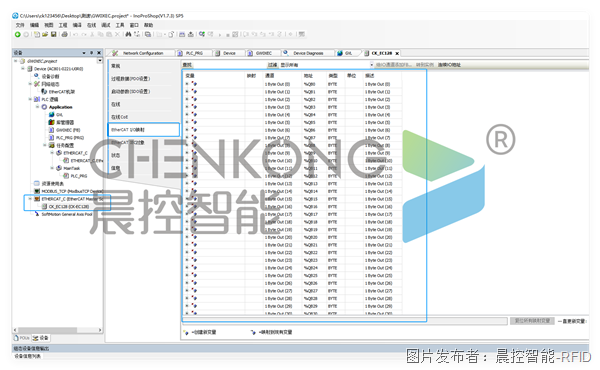Switch to the PLC_PRG tab
This screenshot has width=600, height=370.
coord(191,53)
